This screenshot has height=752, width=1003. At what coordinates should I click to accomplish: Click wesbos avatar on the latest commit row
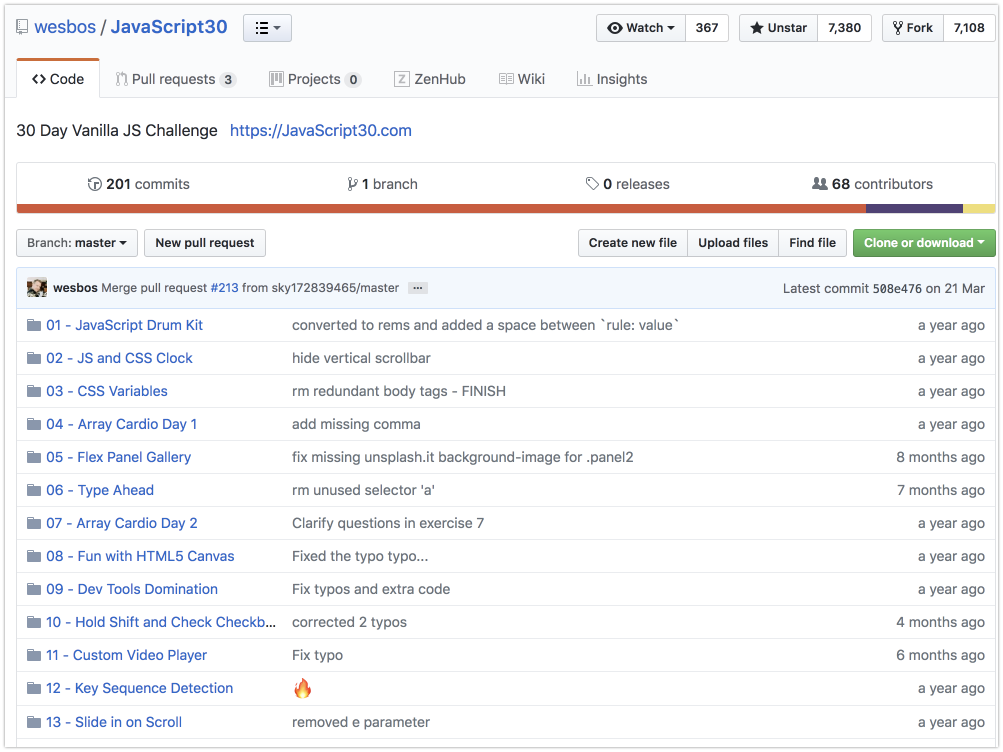click(37, 288)
